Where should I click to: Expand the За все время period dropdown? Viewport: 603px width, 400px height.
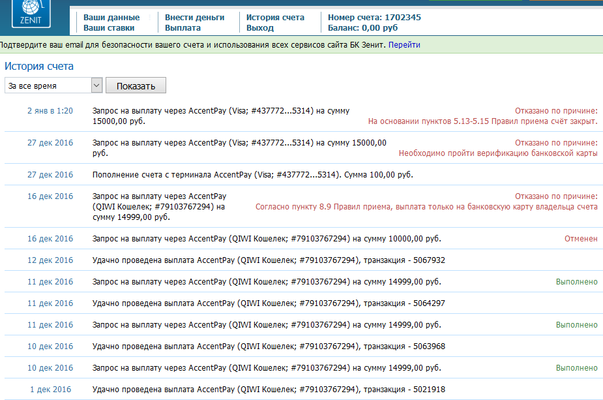click(x=54, y=86)
